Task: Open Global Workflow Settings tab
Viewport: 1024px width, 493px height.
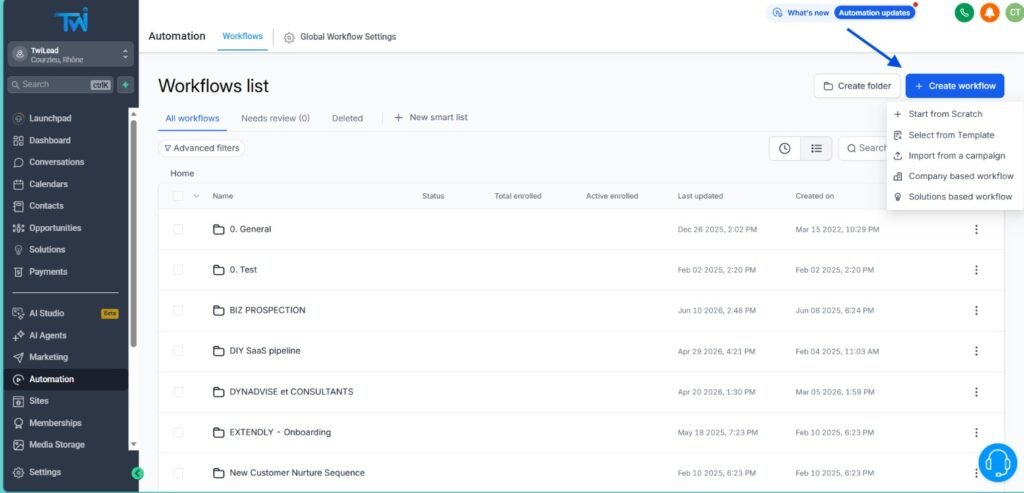Action: coord(340,37)
